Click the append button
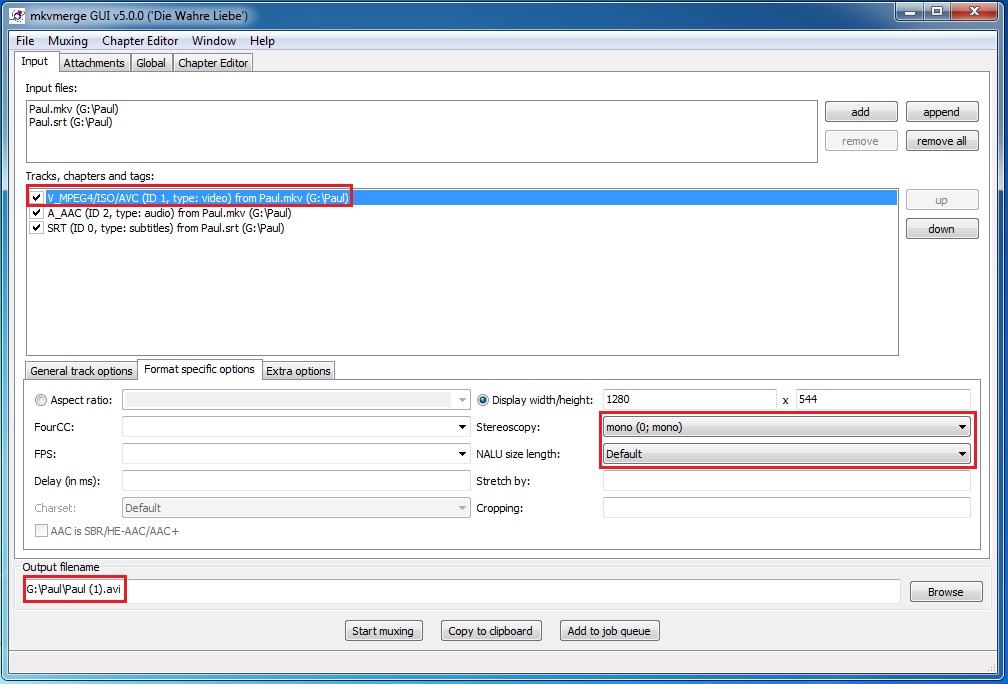Screen dimensions: 1008x684 pos(942,112)
